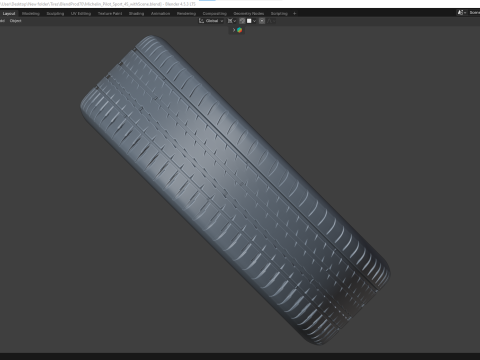Expand the chevron beside the hexagon icon

pos(233,30)
